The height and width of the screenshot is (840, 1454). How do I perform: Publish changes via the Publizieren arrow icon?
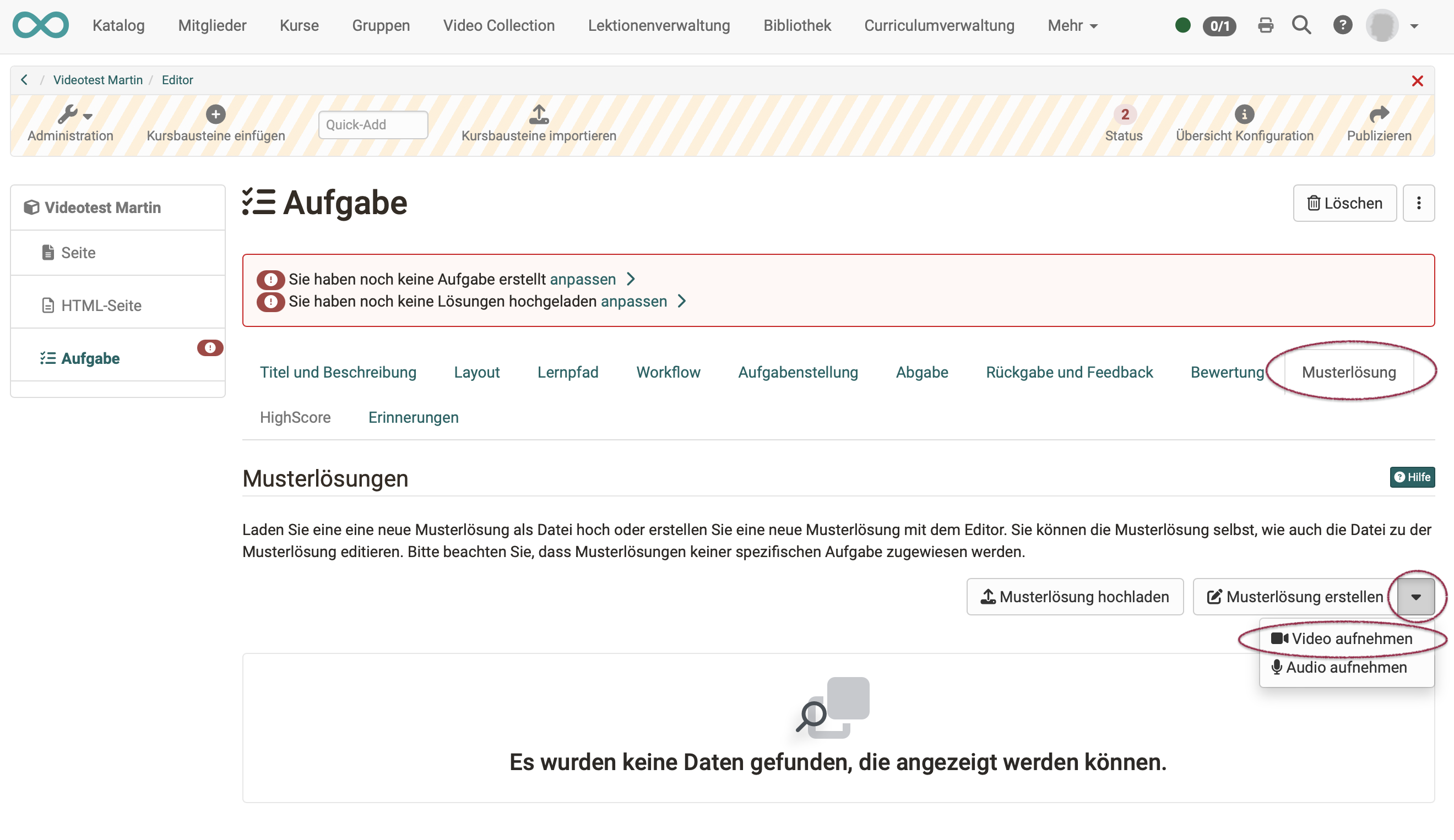coord(1380,114)
